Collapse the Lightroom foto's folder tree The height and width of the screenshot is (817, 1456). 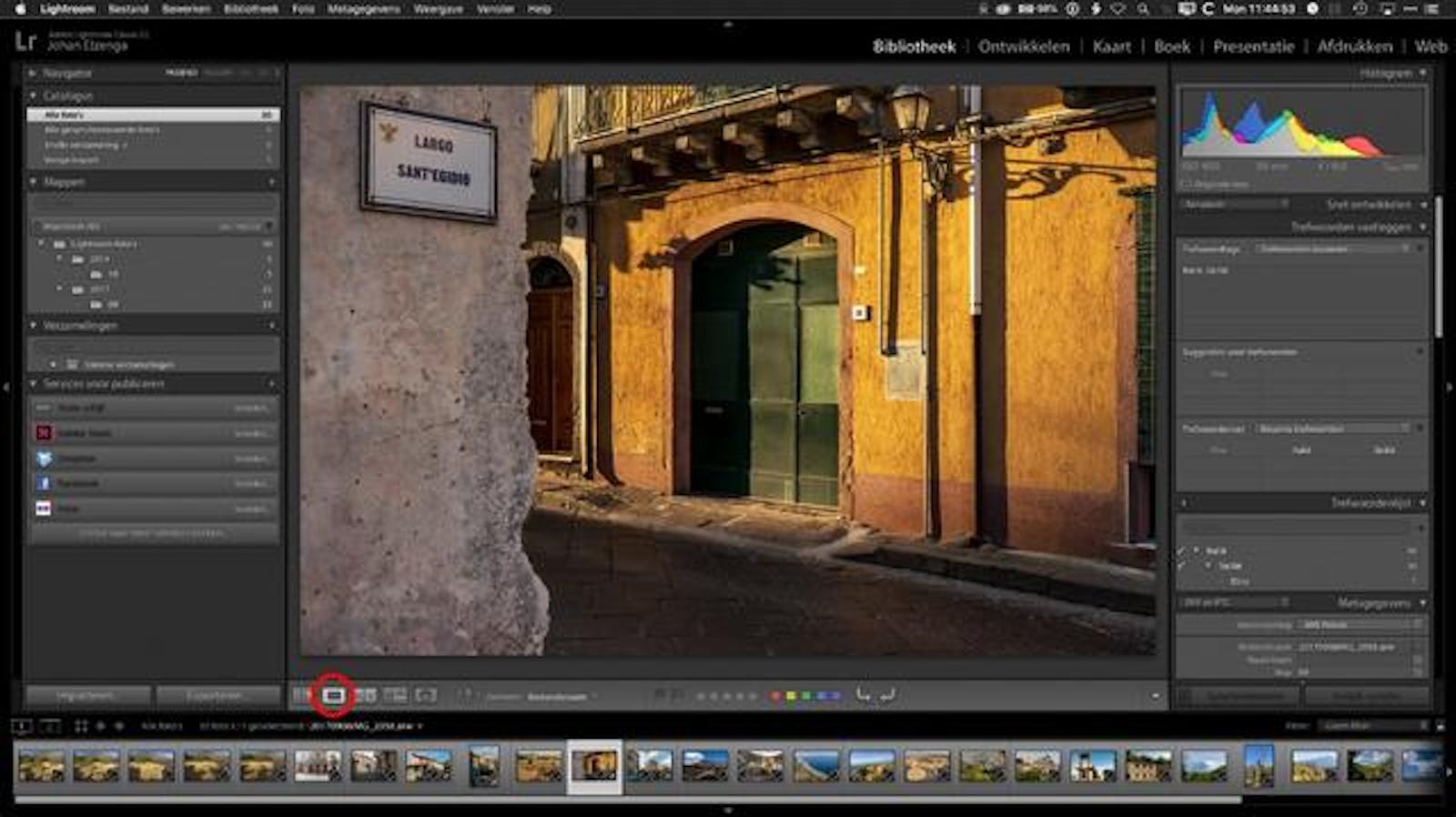[x=42, y=244]
